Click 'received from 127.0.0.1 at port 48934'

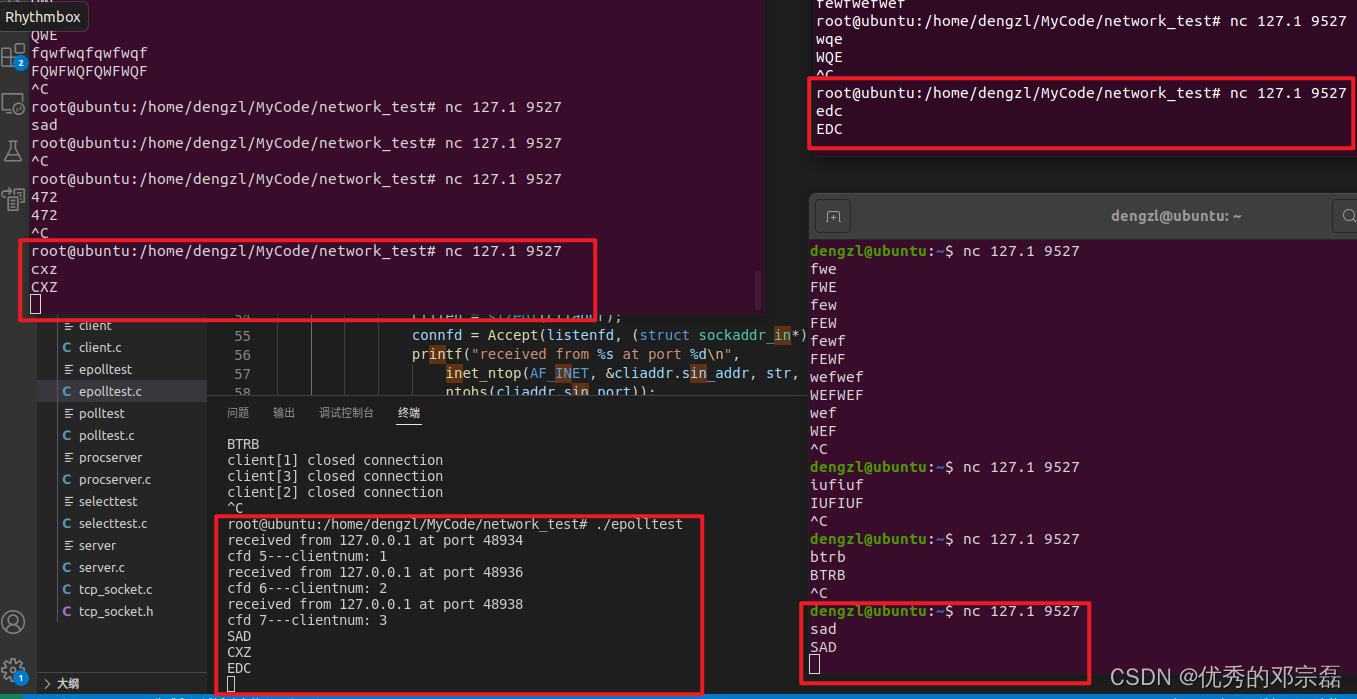point(375,540)
